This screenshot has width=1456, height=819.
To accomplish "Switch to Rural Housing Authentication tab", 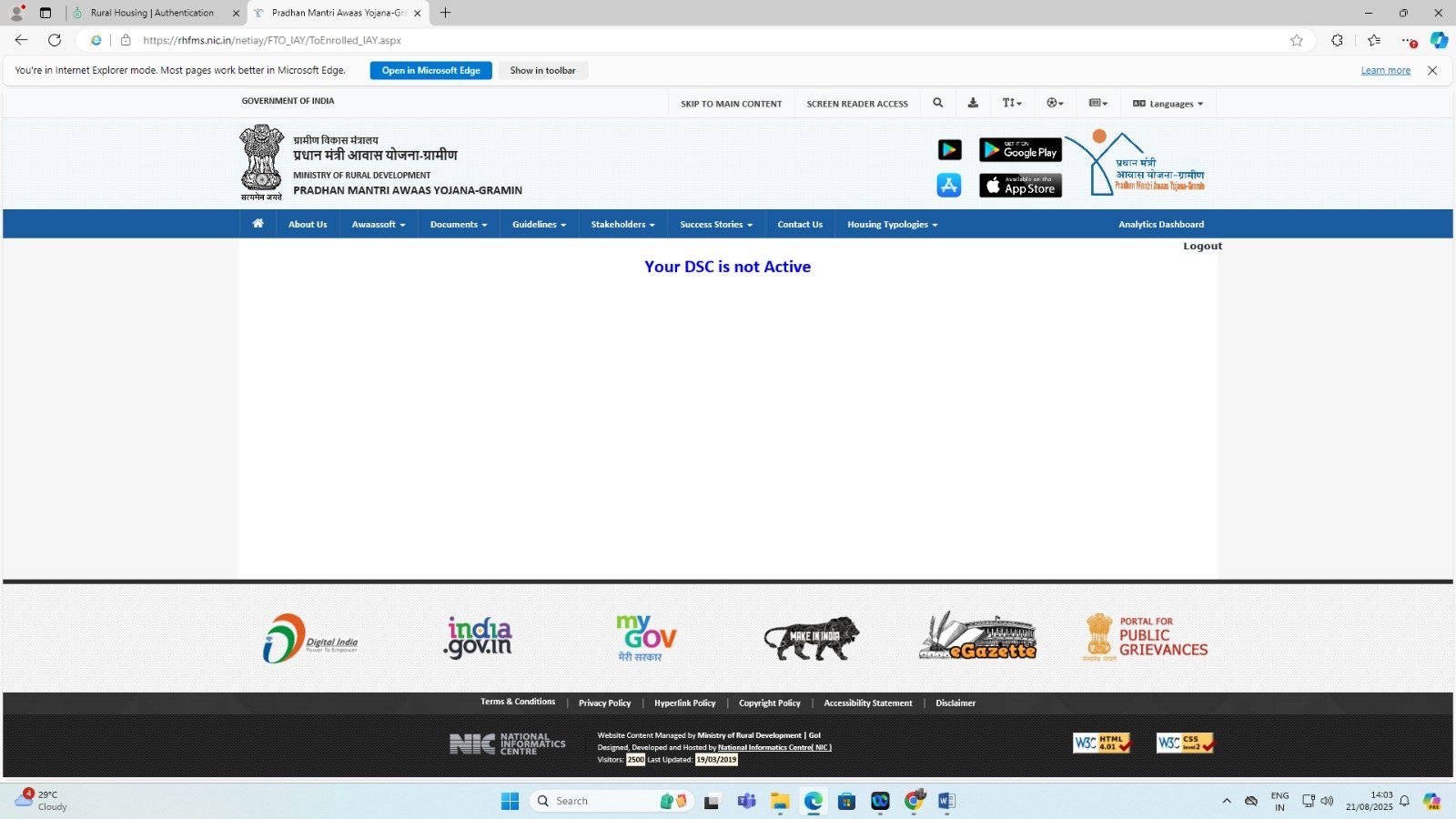I will 152,13.
